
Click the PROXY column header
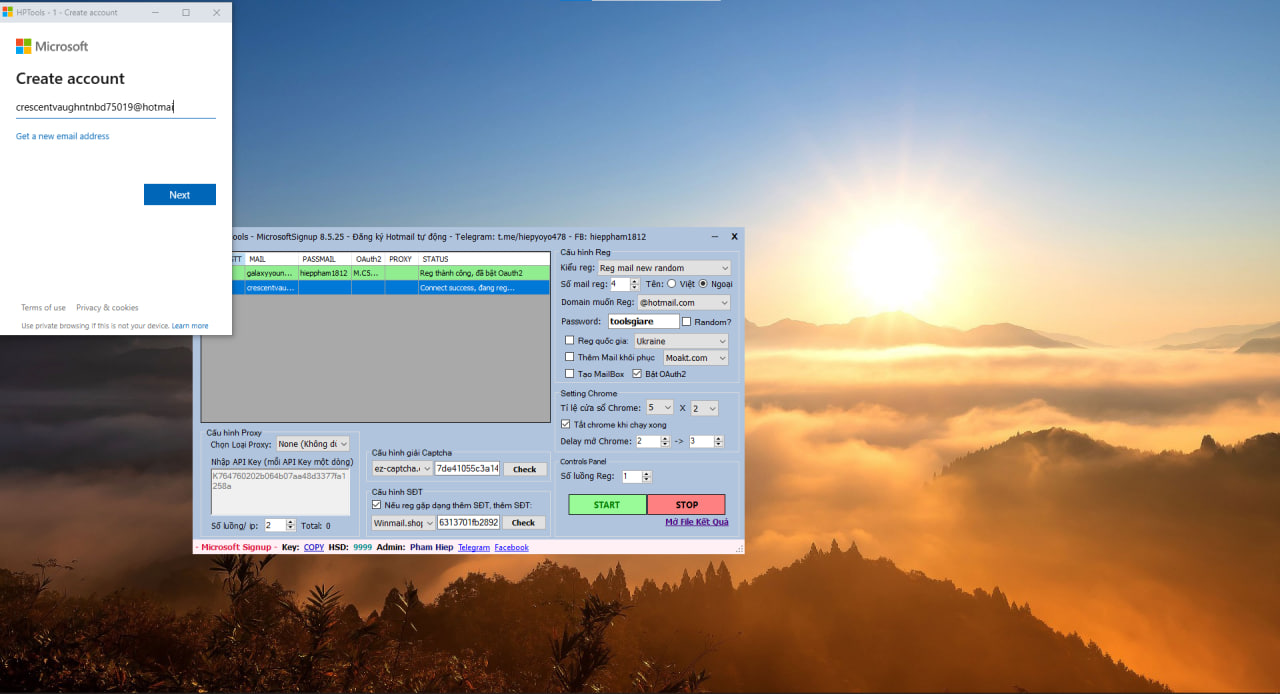click(401, 259)
